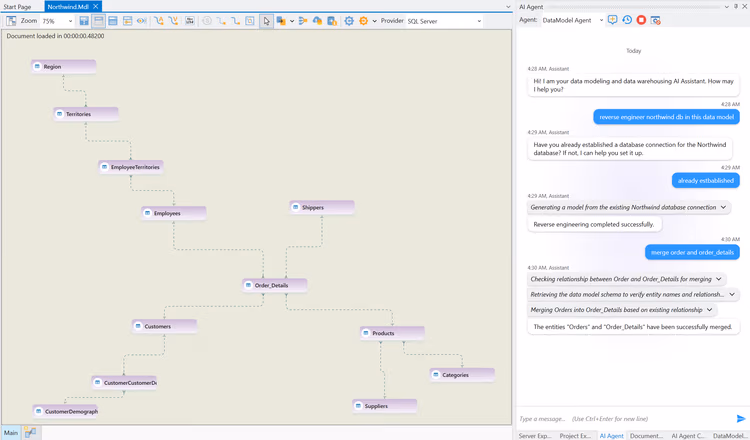The height and width of the screenshot is (440, 750).
Task: Select the Customers entity
Action: click(x=165, y=326)
